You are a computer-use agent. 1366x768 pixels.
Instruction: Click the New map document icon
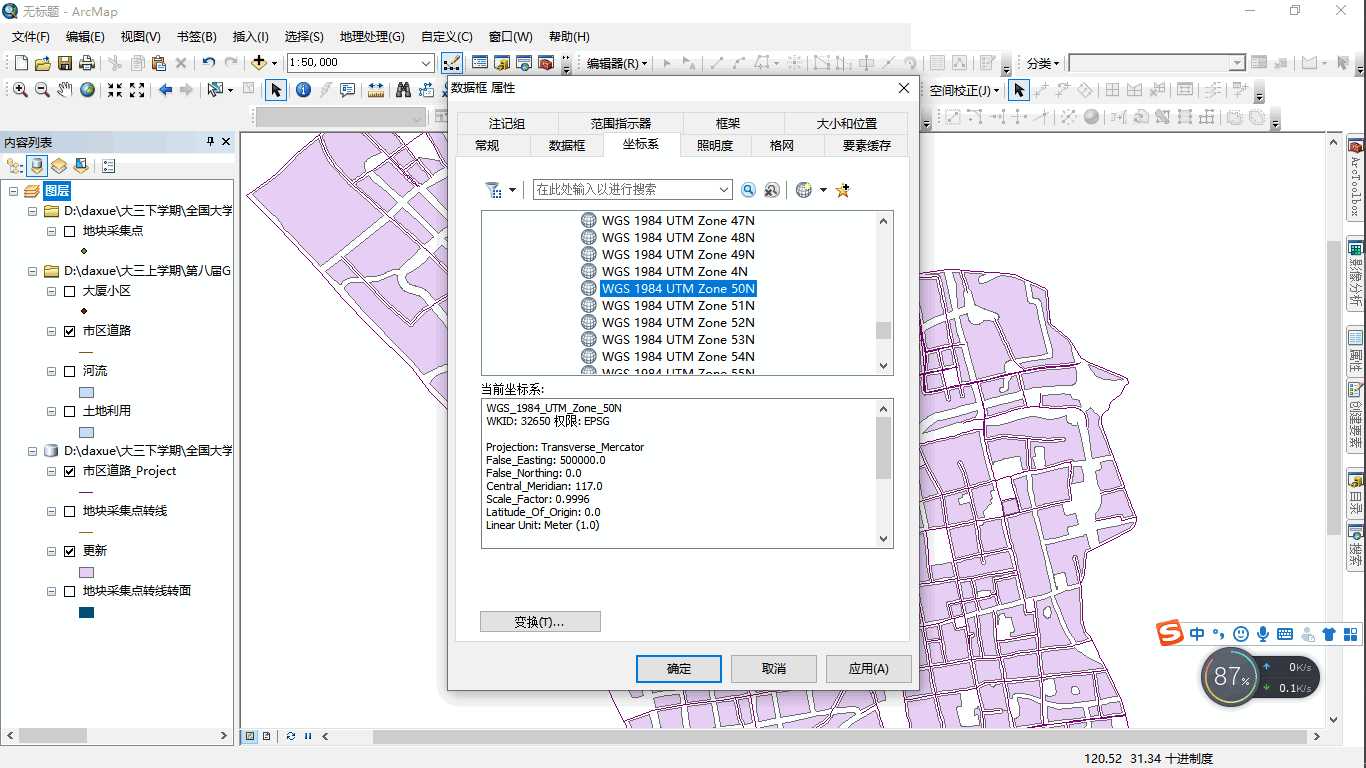(20, 63)
